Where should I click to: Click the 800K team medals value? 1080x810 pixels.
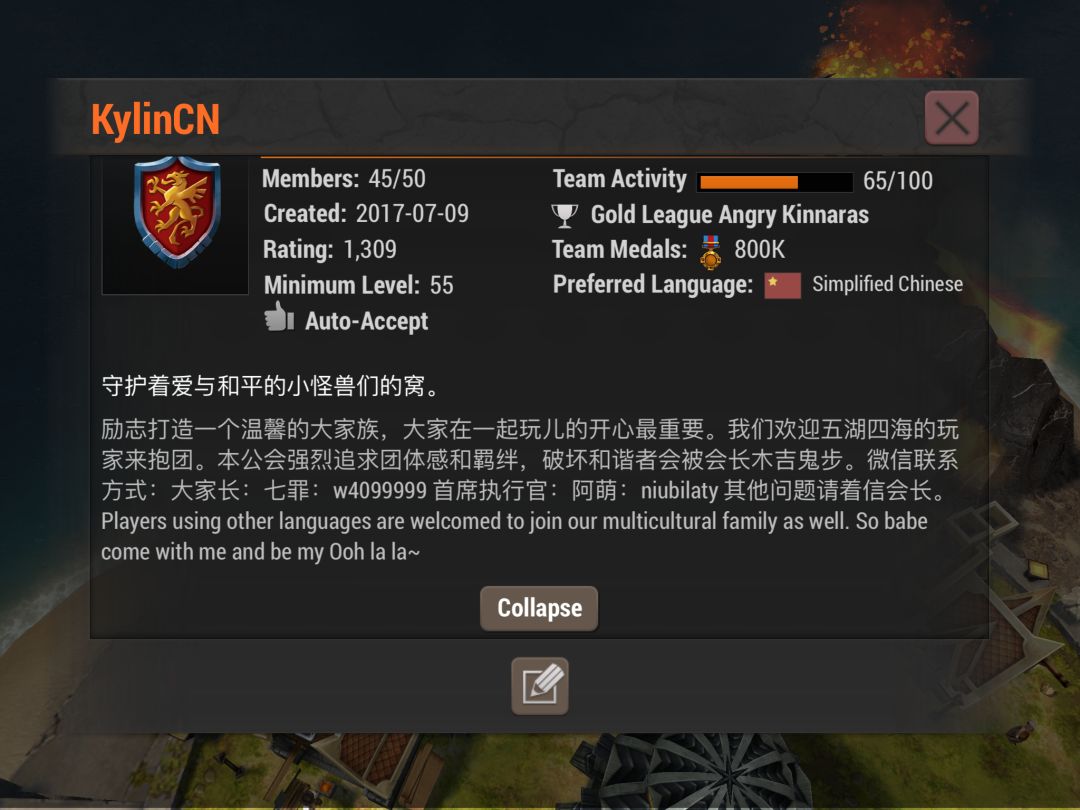(x=759, y=249)
